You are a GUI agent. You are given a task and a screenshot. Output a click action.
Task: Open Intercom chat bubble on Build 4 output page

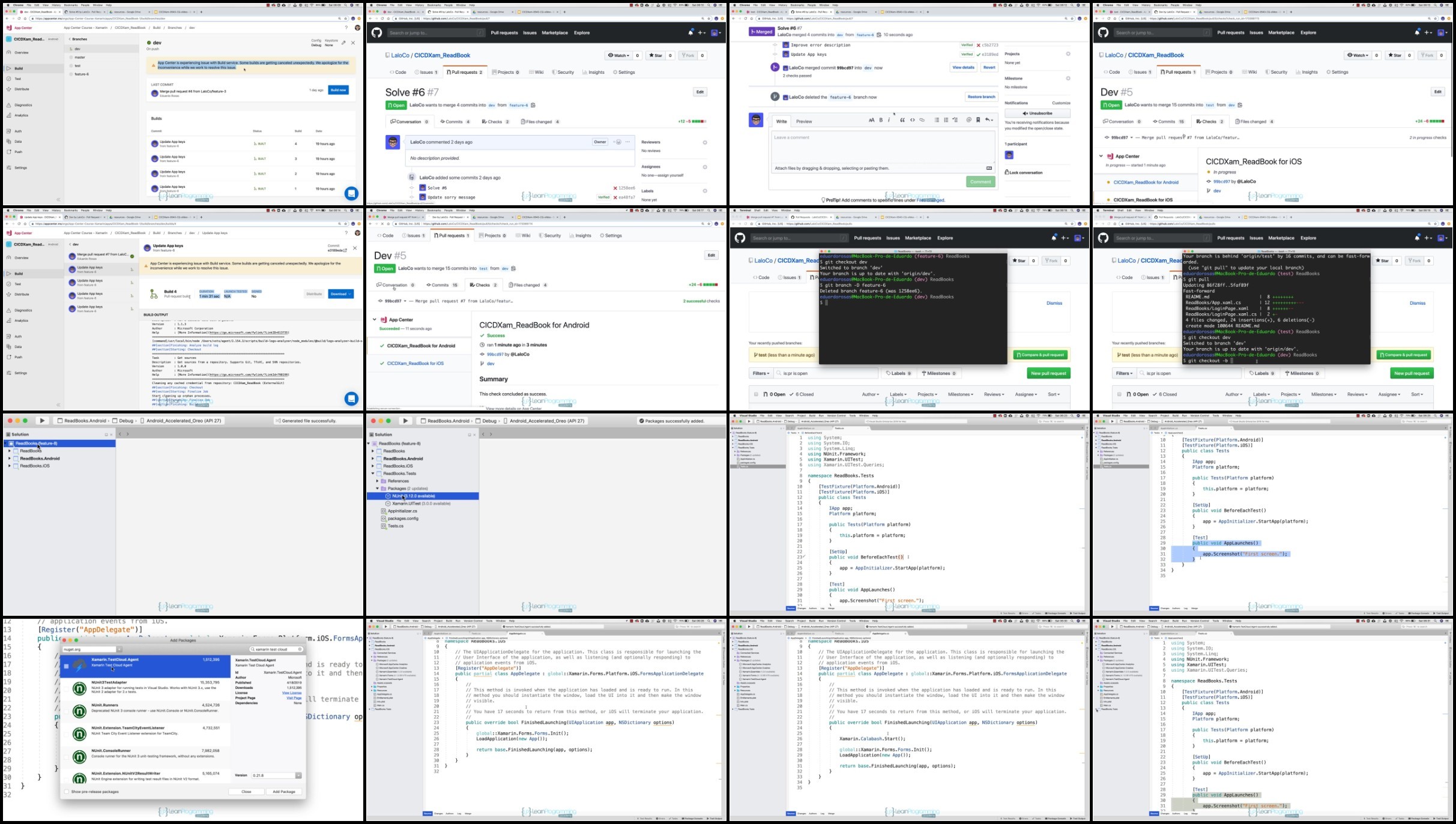coord(351,398)
